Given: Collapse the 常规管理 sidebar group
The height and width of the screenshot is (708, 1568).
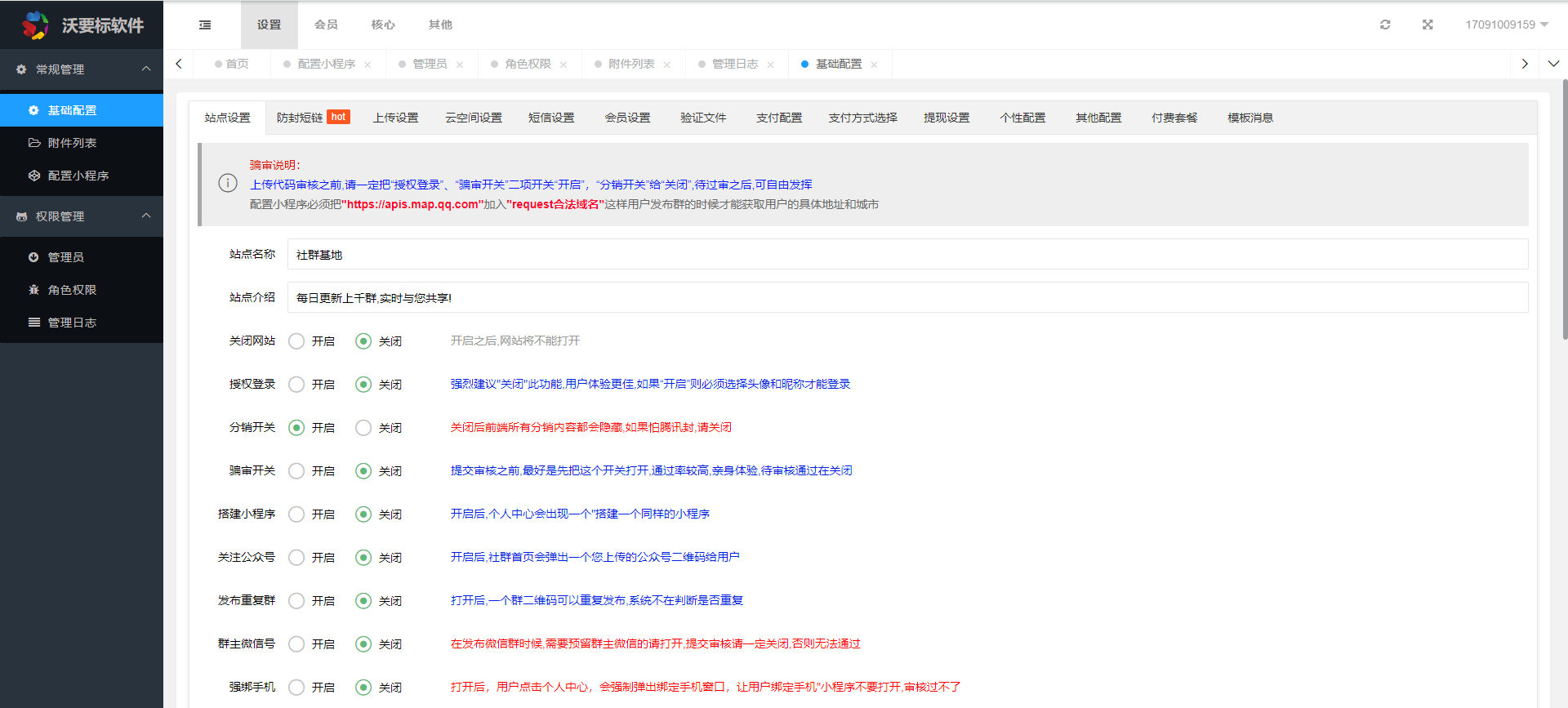Looking at the screenshot, I should pyautogui.click(x=82, y=69).
